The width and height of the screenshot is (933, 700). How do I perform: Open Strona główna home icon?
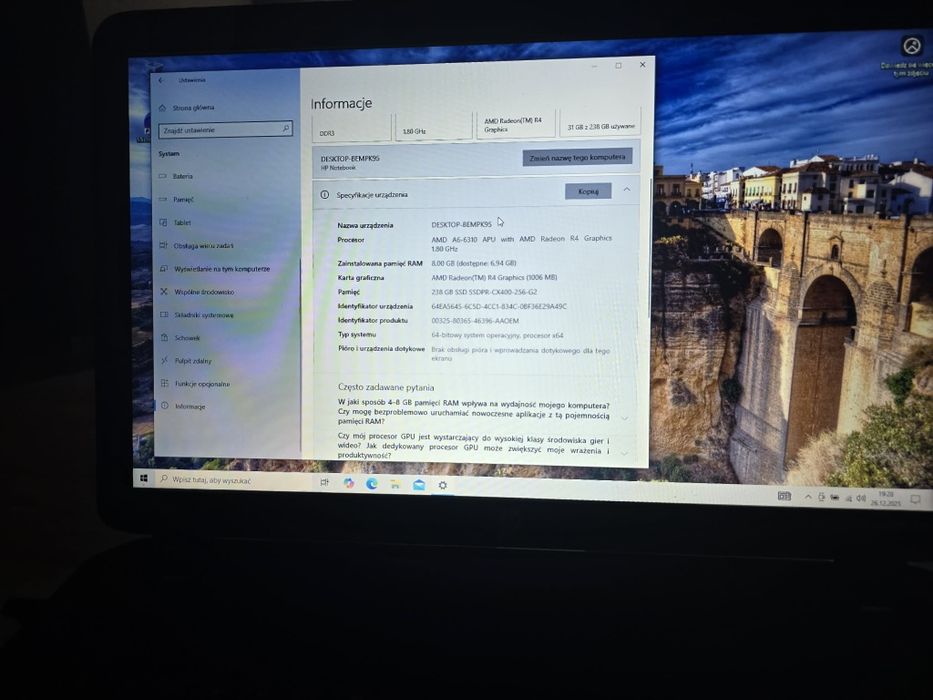[162, 108]
